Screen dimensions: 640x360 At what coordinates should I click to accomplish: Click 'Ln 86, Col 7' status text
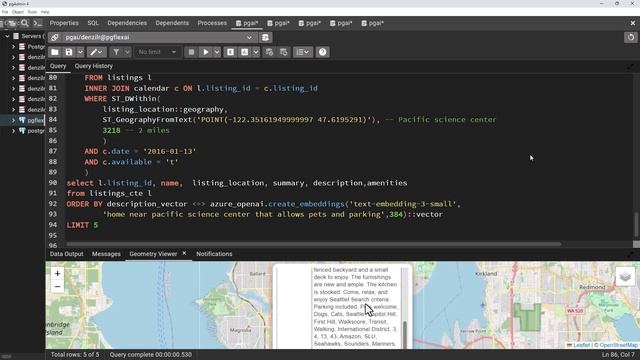tap(618, 355)
